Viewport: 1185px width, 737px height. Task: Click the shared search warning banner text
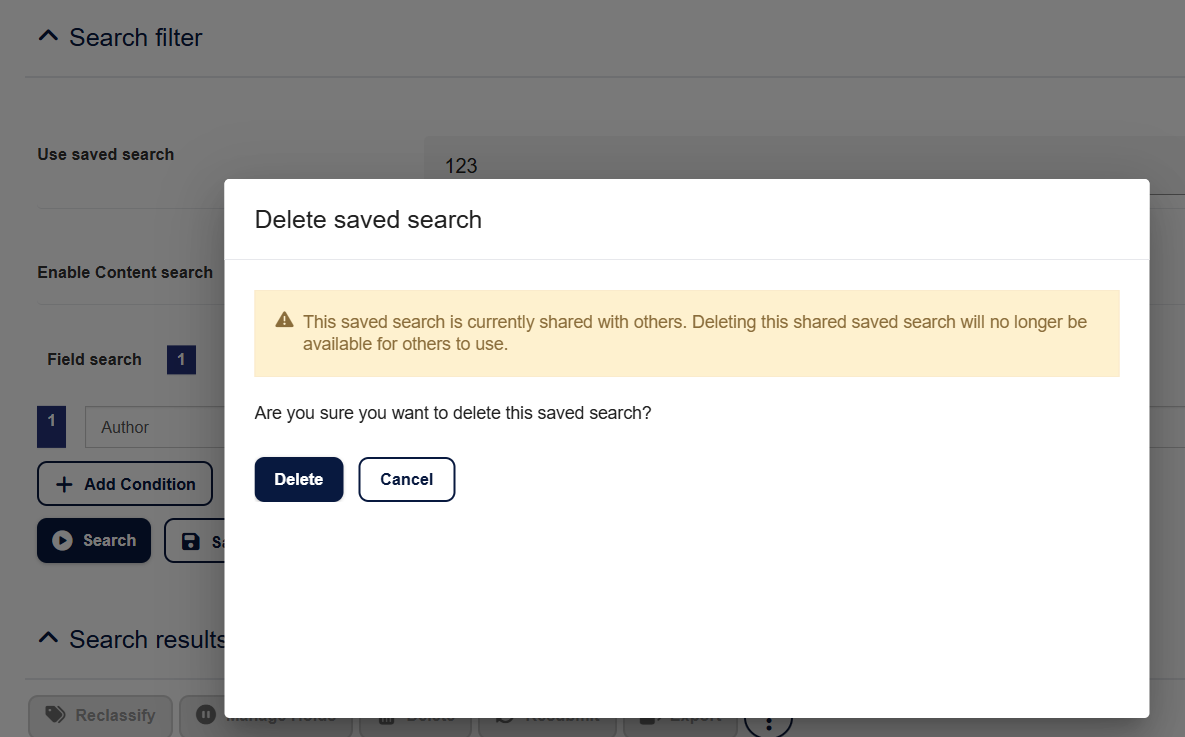pyautogui.click(x=694, y=333)
